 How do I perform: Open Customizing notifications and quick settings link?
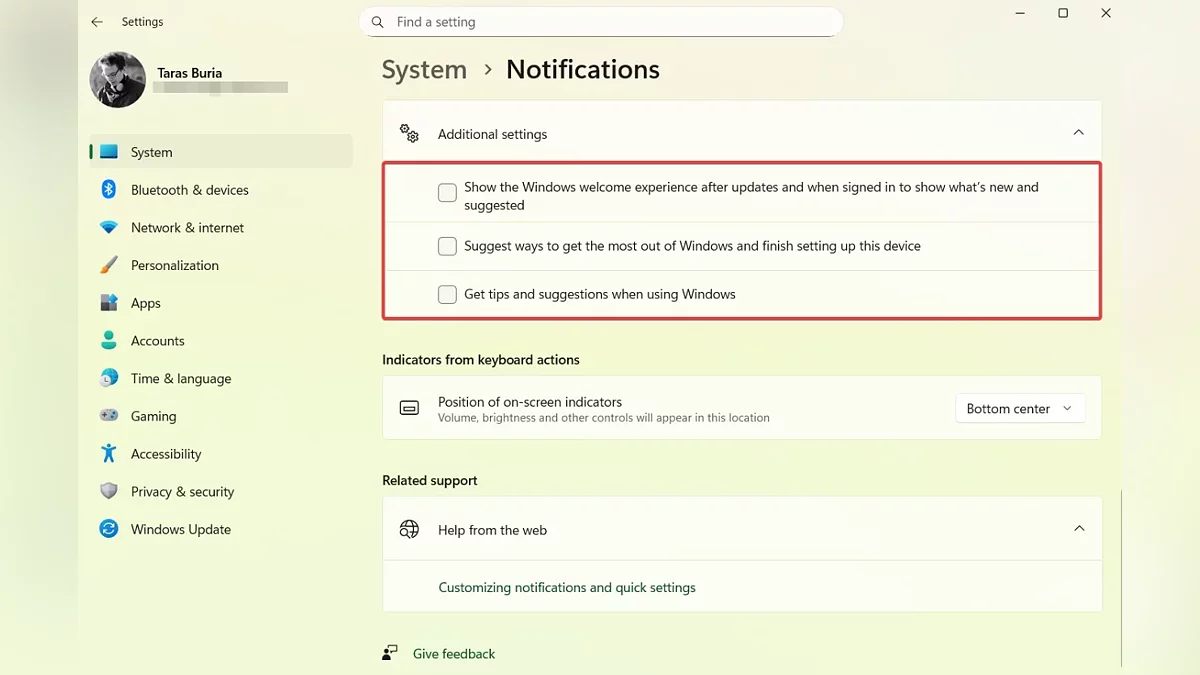tap(567, 588)
